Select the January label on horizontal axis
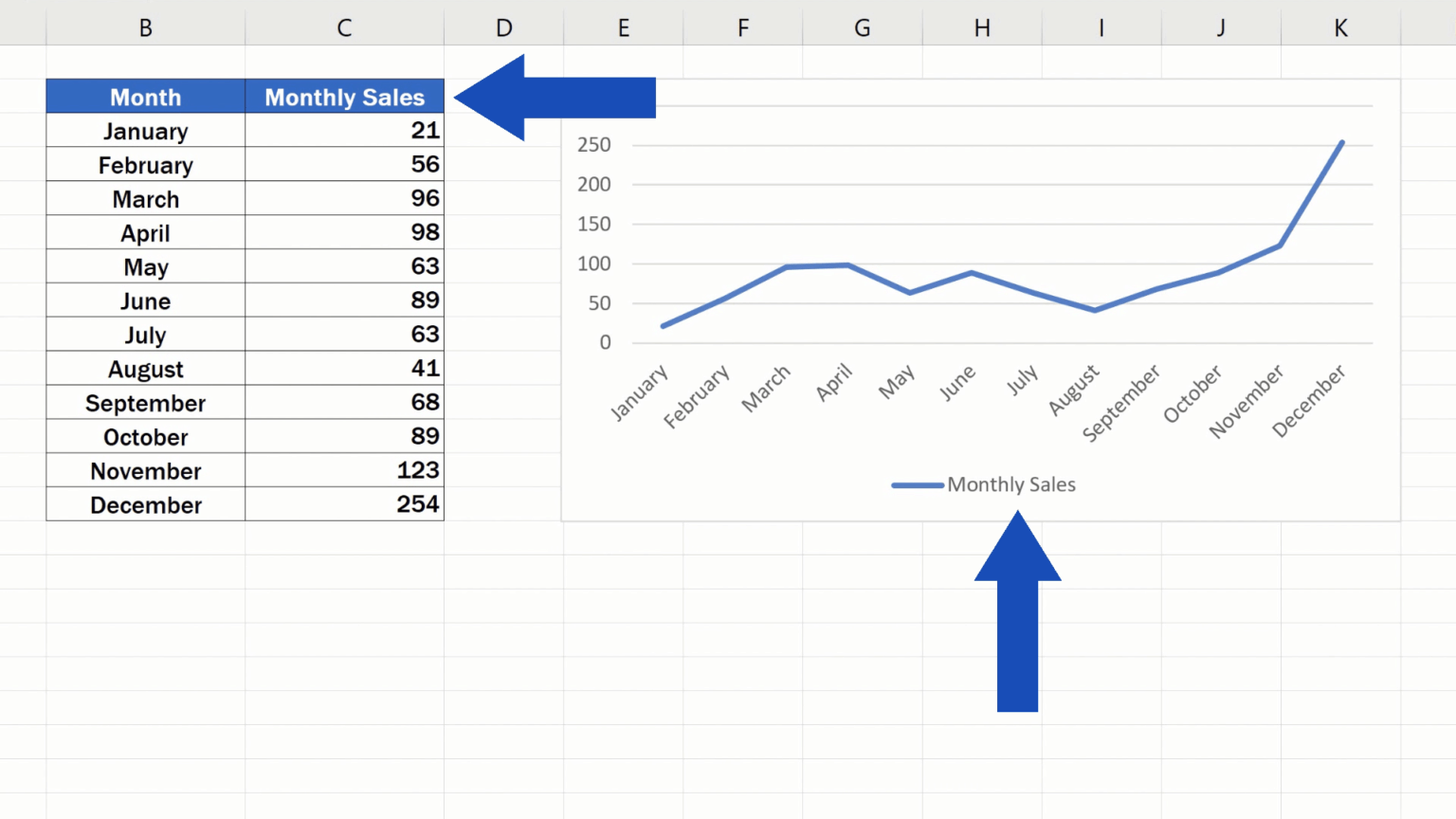 click(641, 390)
